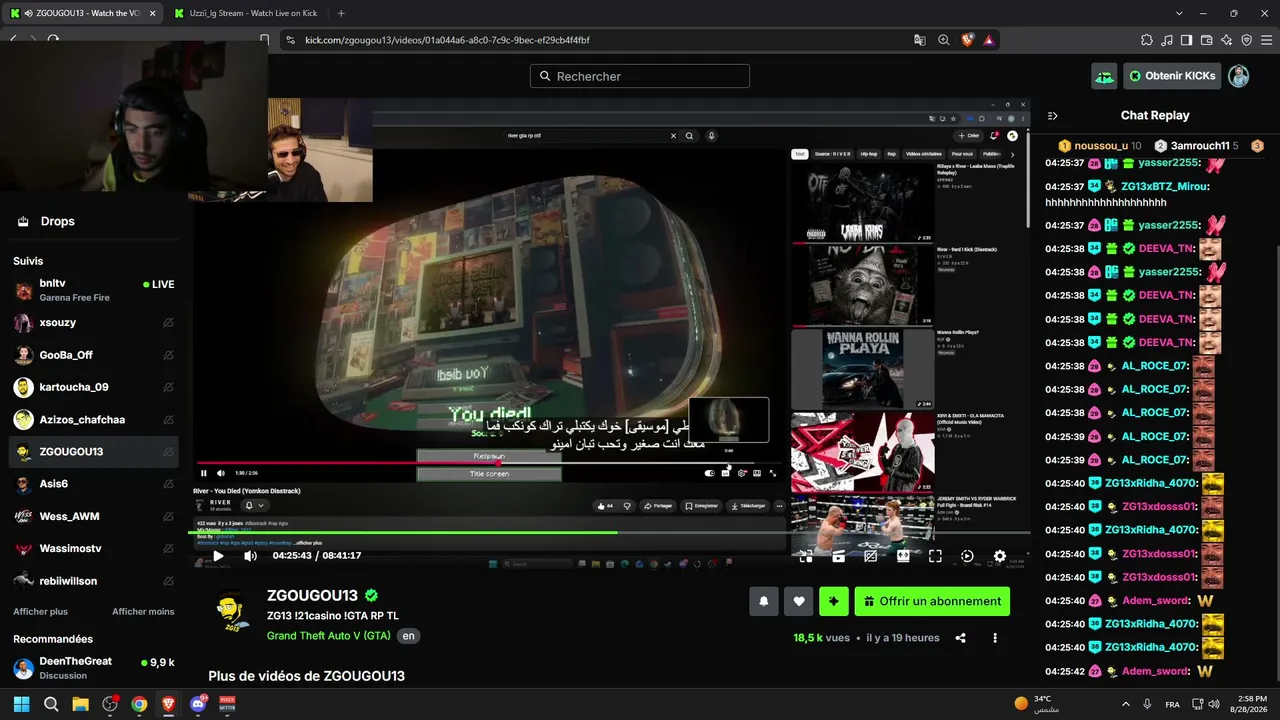Open the tab search dropdown arrow

(x=1179, y=14)
